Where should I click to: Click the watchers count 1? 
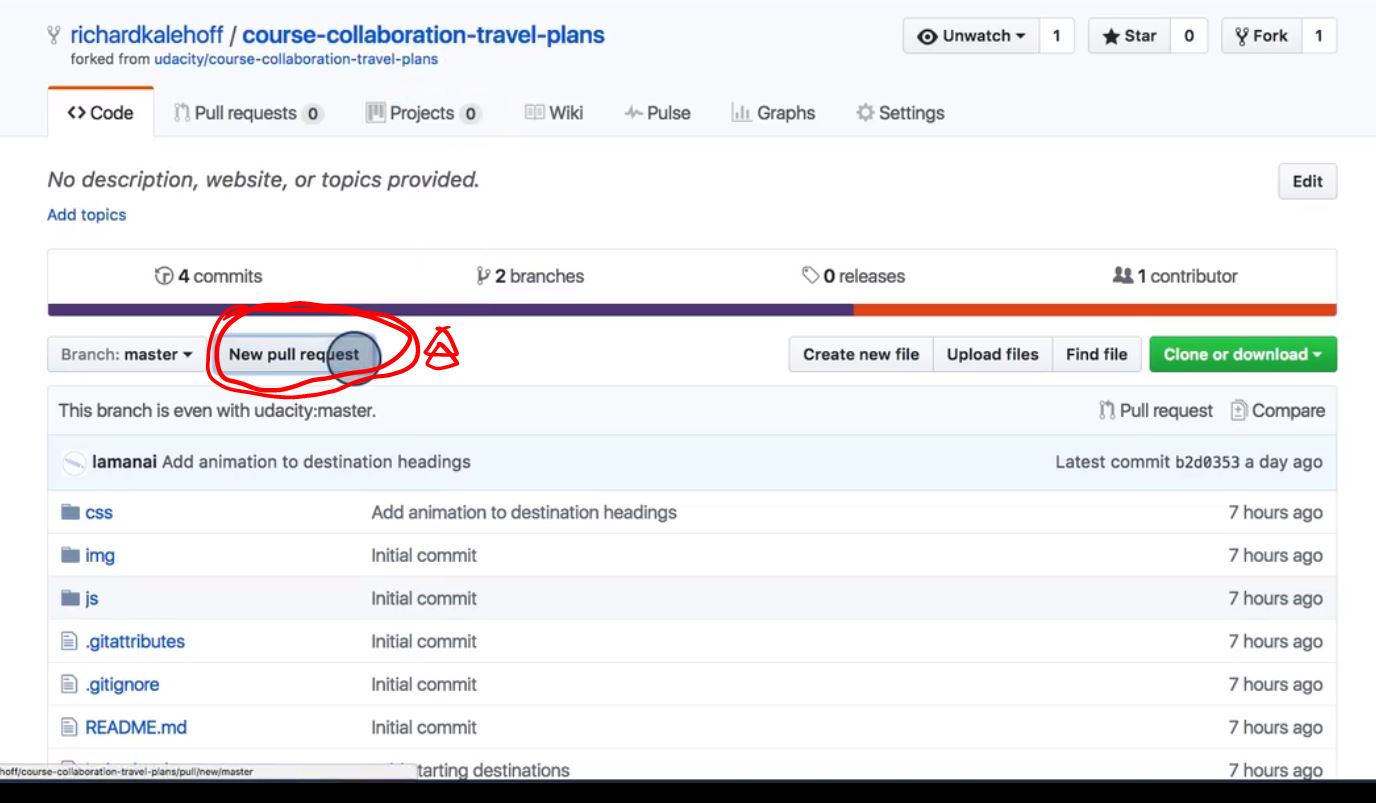tap(1056, 36)
